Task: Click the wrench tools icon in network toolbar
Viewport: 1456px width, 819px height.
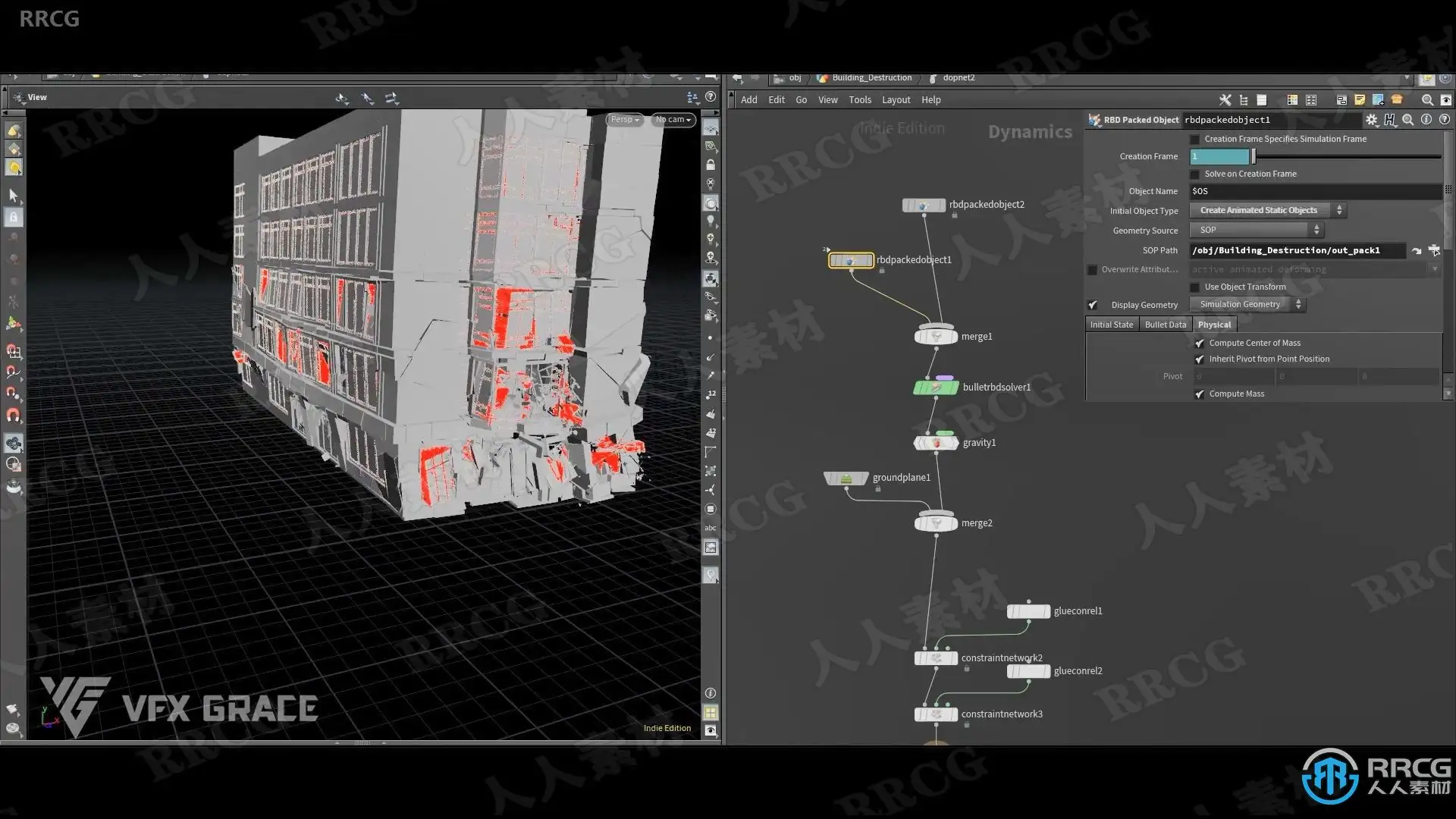Action: click(x=1225, y=100)
